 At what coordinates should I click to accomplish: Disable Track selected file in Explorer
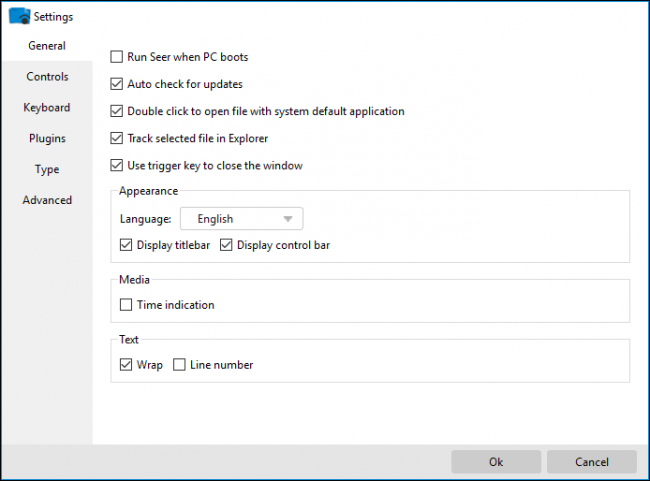118,138
